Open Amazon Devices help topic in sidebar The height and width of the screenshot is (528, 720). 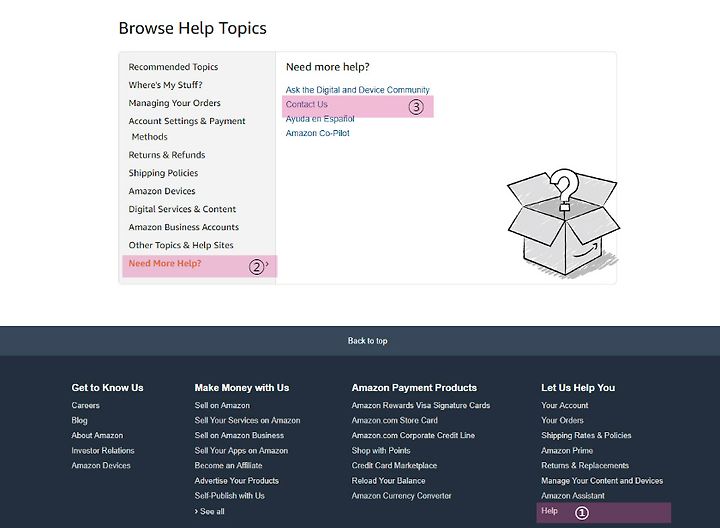[x=162, y=191]
